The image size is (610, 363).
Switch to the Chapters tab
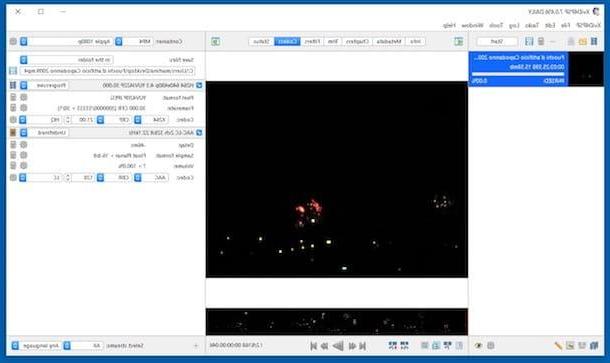tap(357, 41)
